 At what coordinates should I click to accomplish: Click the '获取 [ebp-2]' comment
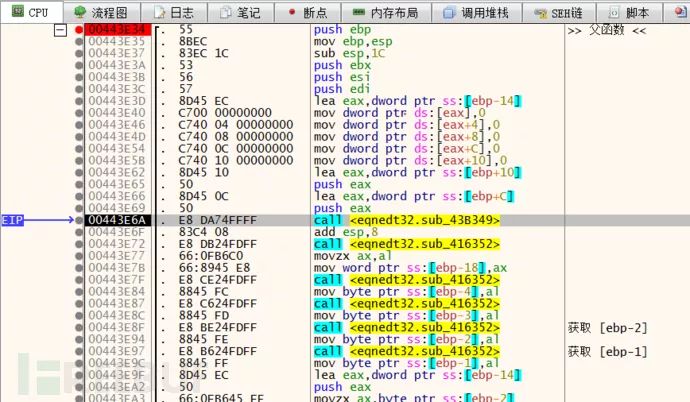click(607, 328)
